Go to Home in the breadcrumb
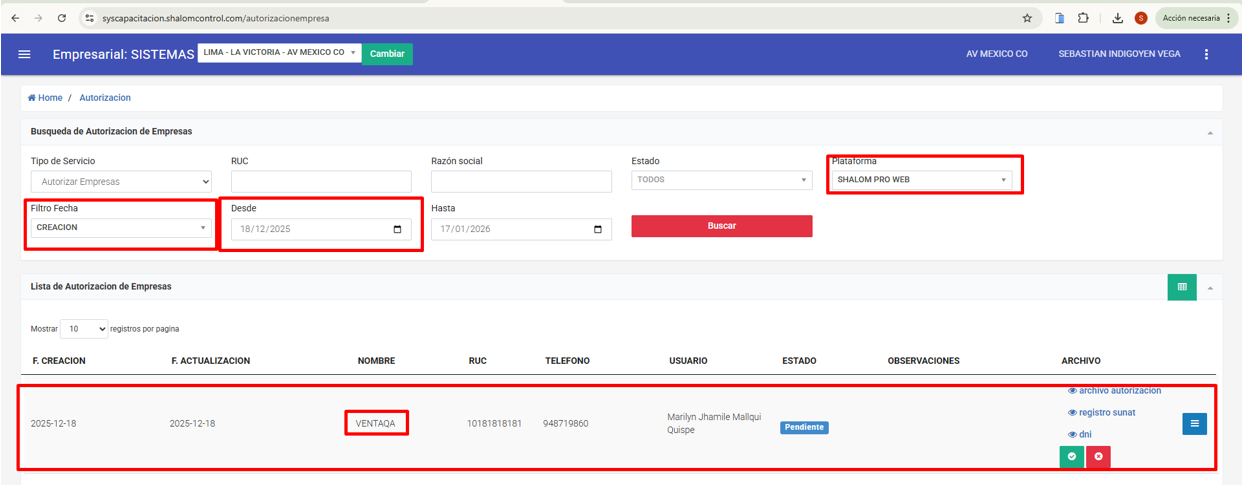This screenshot has height=485, width=1244. pos(46,98)
